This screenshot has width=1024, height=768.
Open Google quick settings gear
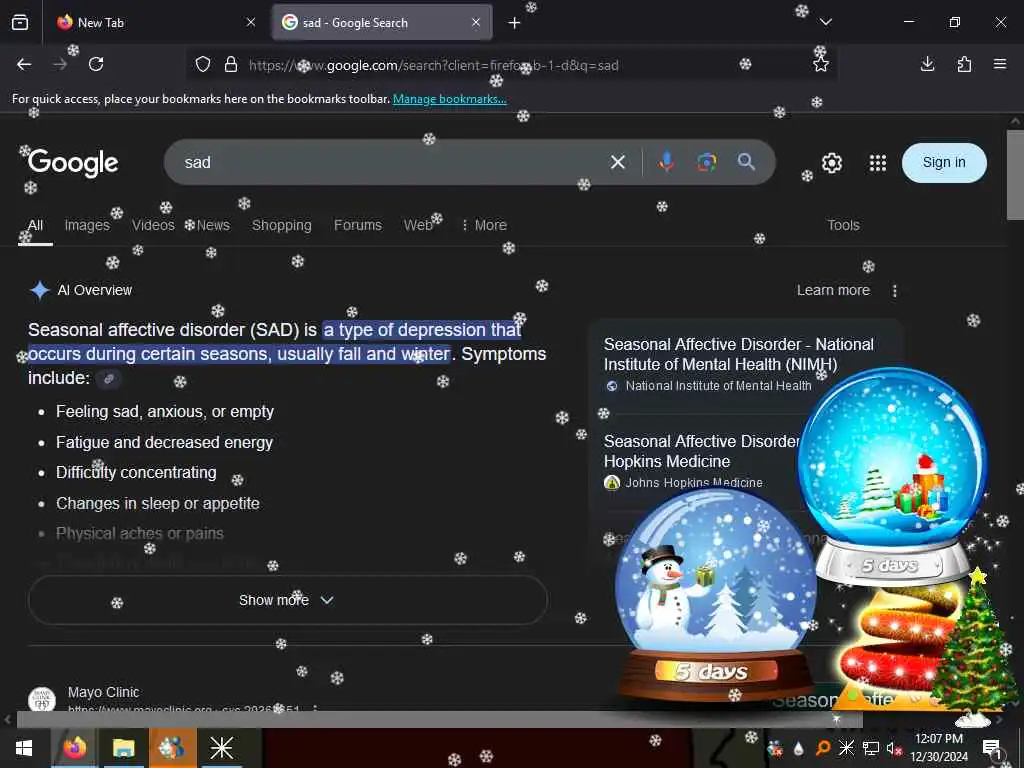[x=831, y=163]
